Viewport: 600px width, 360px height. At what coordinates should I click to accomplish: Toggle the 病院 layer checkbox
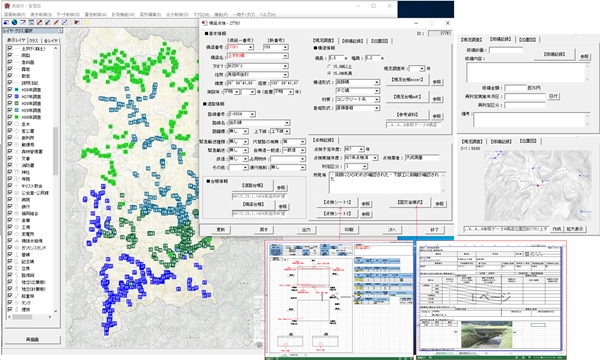pyautogui.click(x=10, y=199)
